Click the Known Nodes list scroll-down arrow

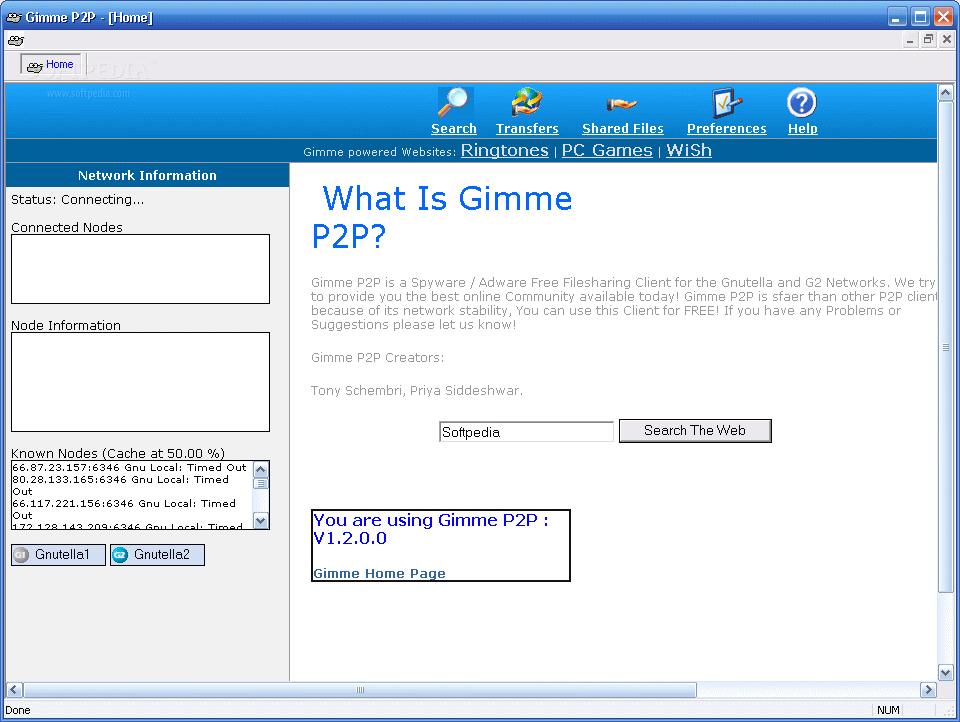tap(261, 521)
